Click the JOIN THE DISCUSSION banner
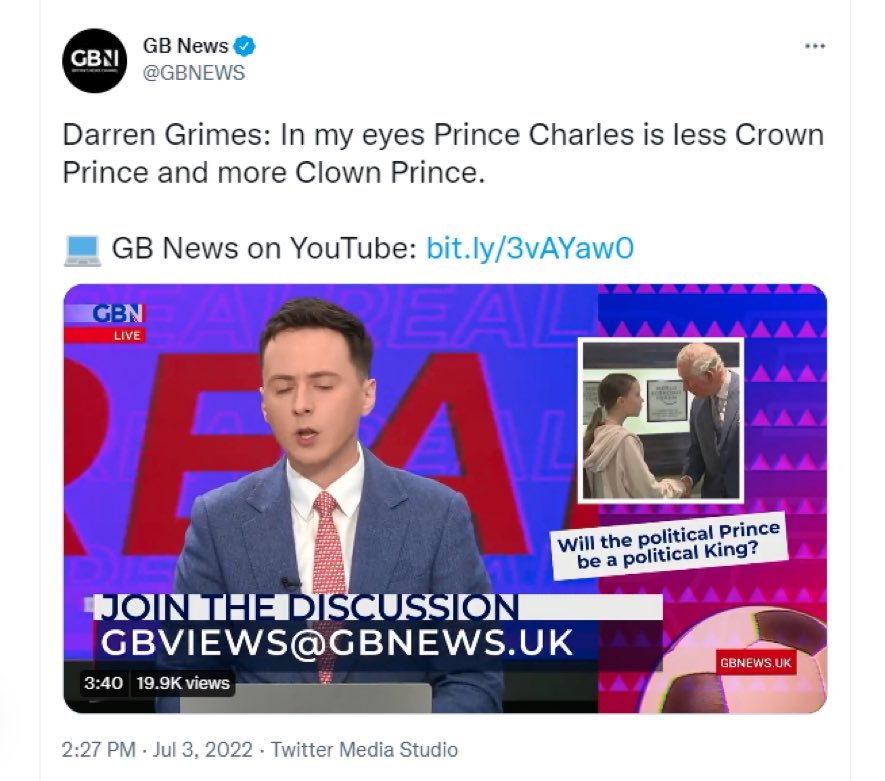 [x=378, y=607]
